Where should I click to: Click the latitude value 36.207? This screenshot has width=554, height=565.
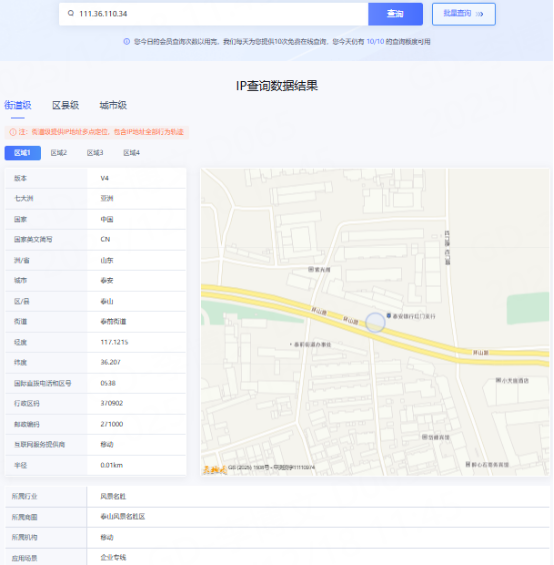click(110, 362)
